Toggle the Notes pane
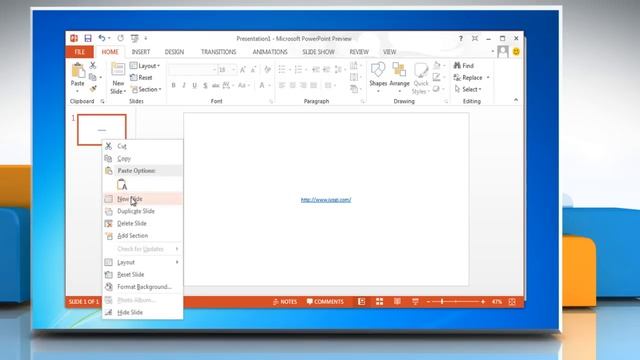The image size is (640, 360). pos(284,302)
